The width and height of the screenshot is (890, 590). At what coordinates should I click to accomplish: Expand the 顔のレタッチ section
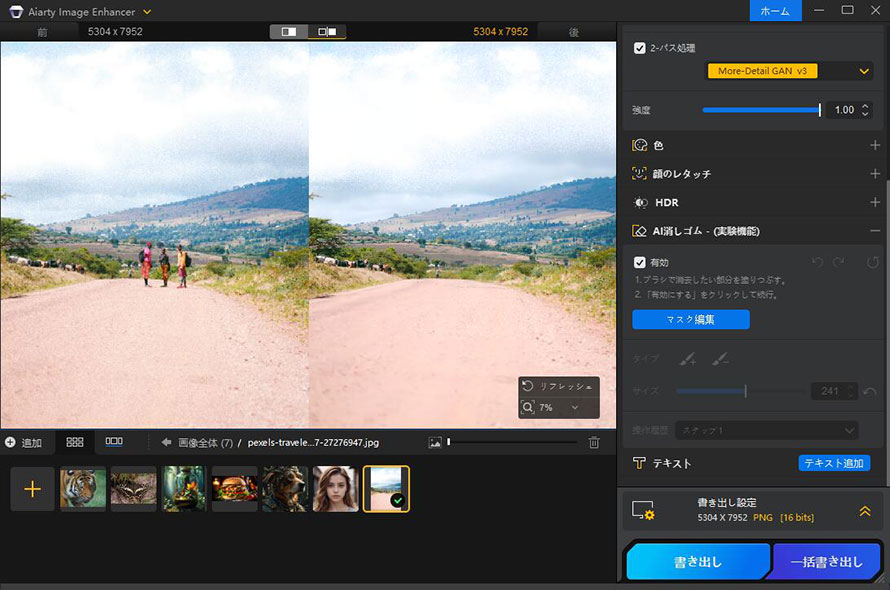tap(875, 174)
